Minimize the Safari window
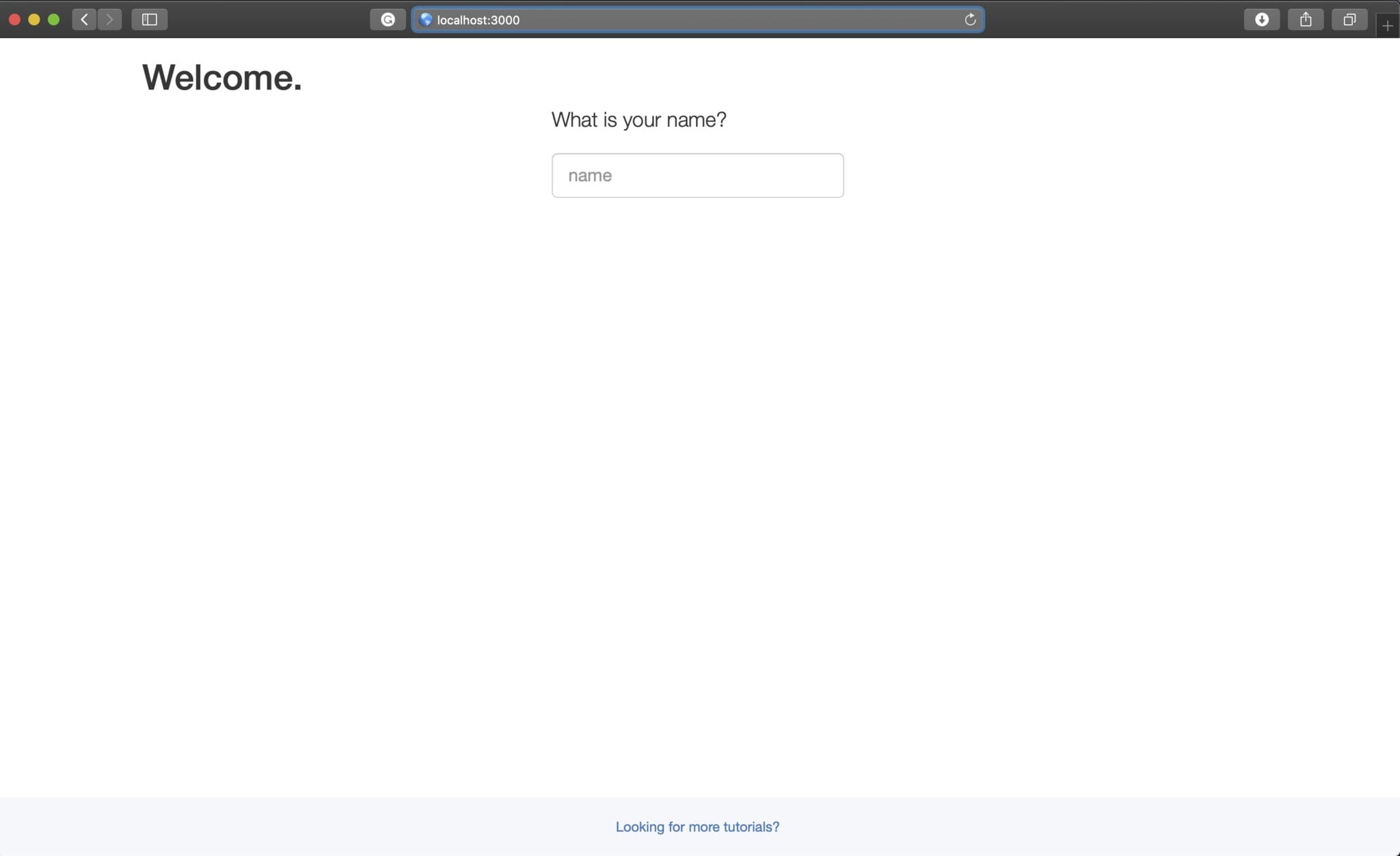Viewport: 1400px width, 856px height. 34,20
